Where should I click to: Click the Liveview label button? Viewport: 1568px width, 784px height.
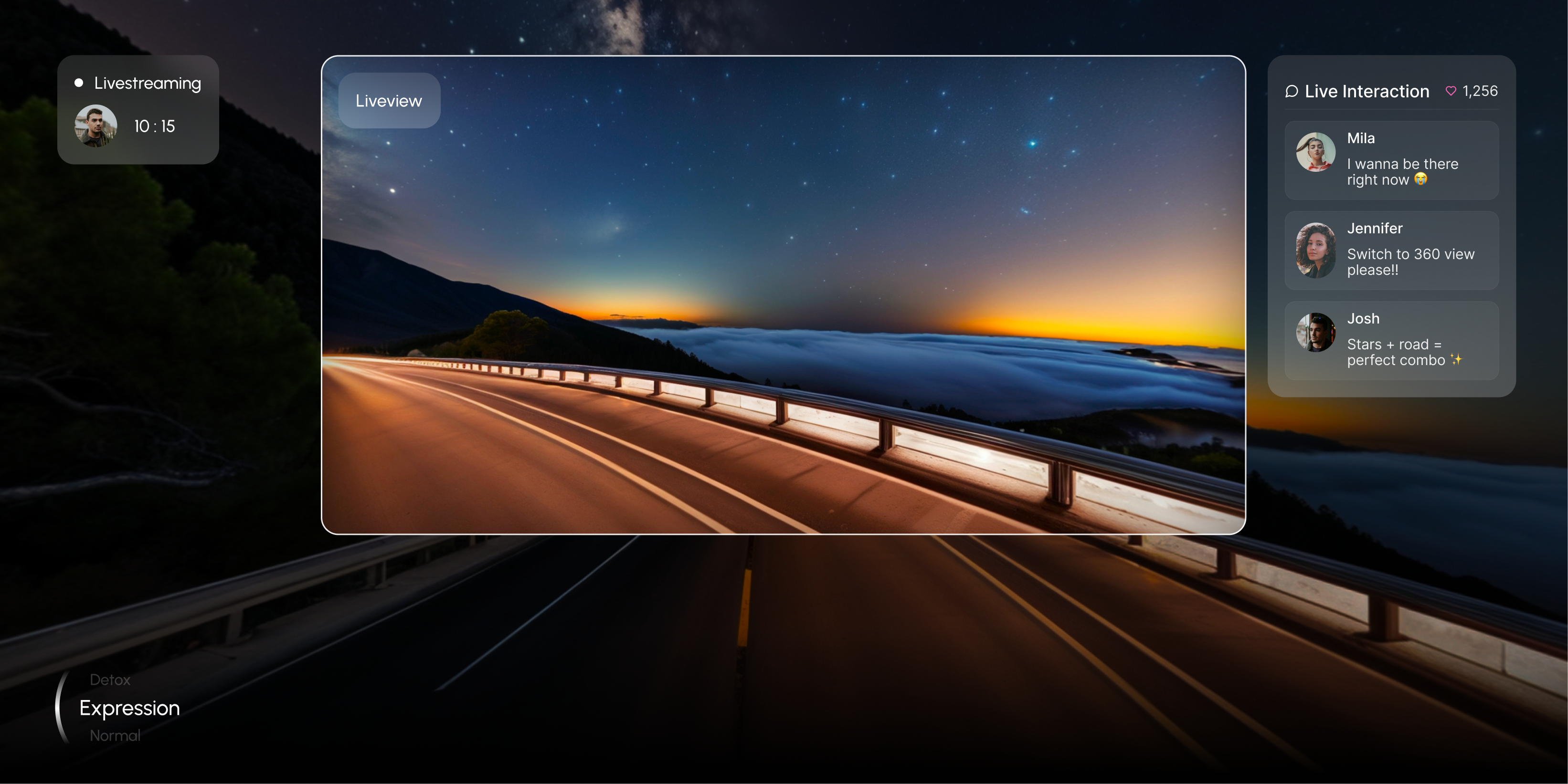point(389,101)
